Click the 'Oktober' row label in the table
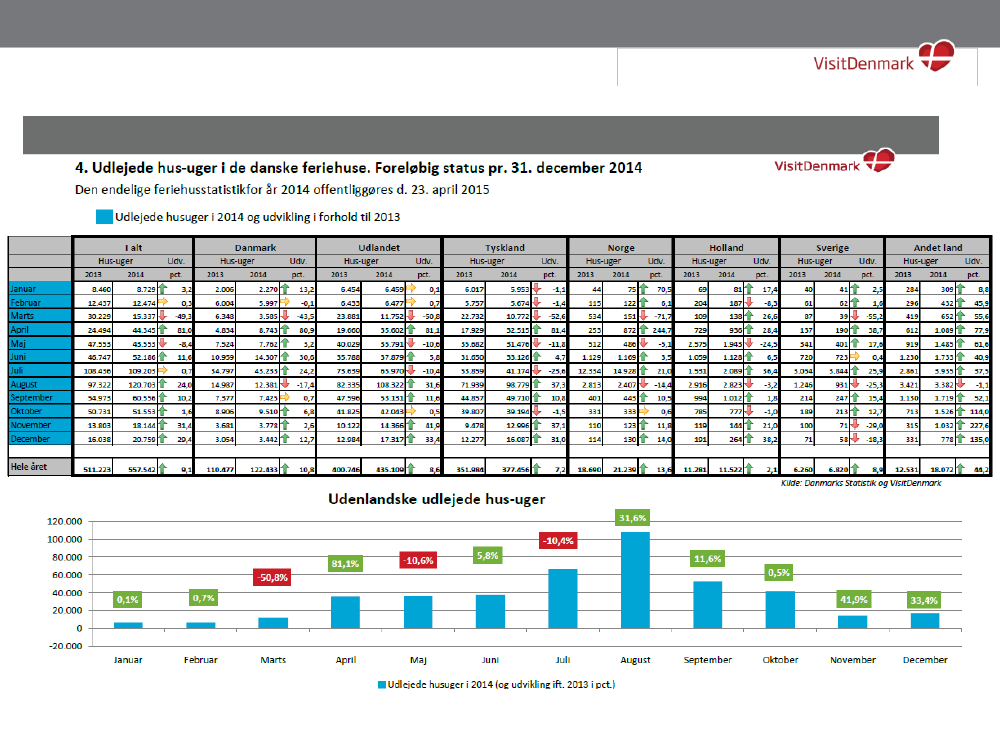The image size is (1000, 750). [x=40, y=411]
